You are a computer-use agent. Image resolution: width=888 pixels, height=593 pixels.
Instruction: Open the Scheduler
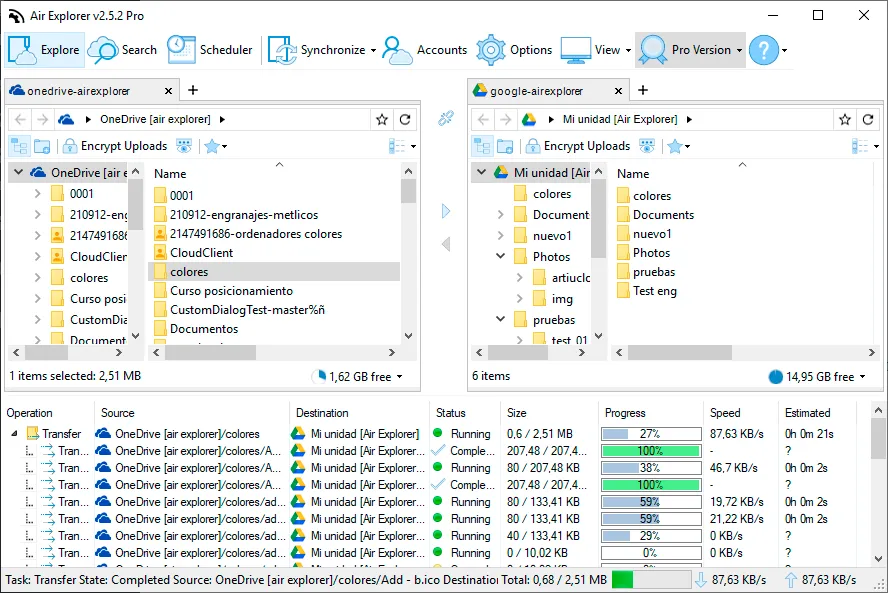[210, 50]
